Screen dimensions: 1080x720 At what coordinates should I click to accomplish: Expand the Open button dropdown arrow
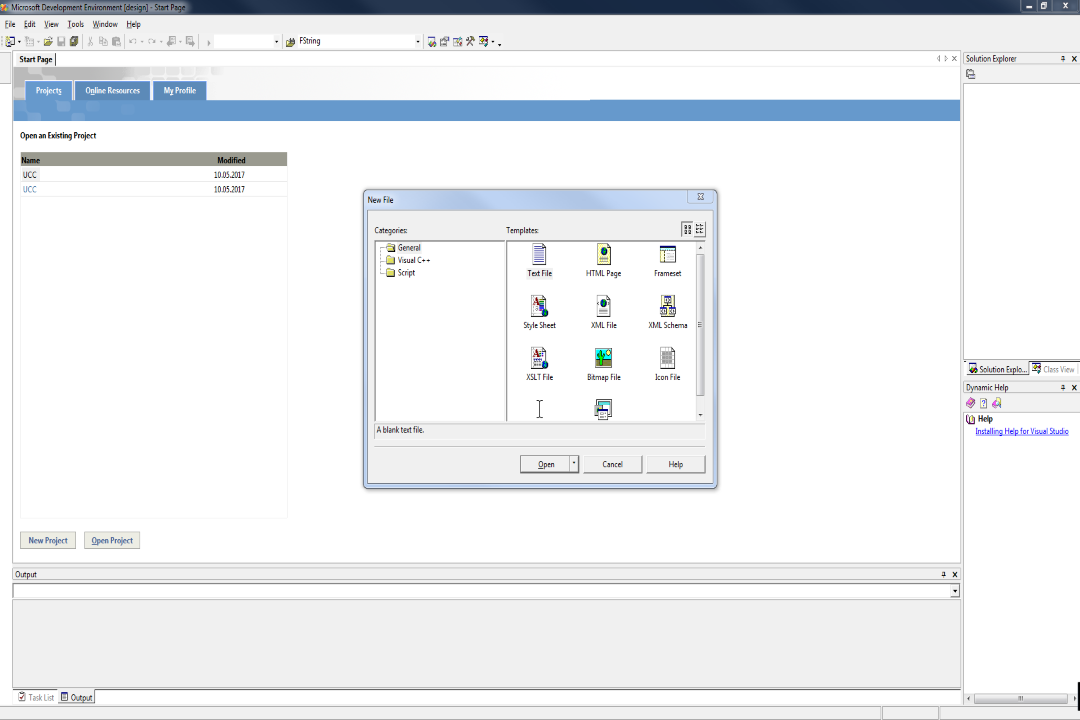click(574, 464)
